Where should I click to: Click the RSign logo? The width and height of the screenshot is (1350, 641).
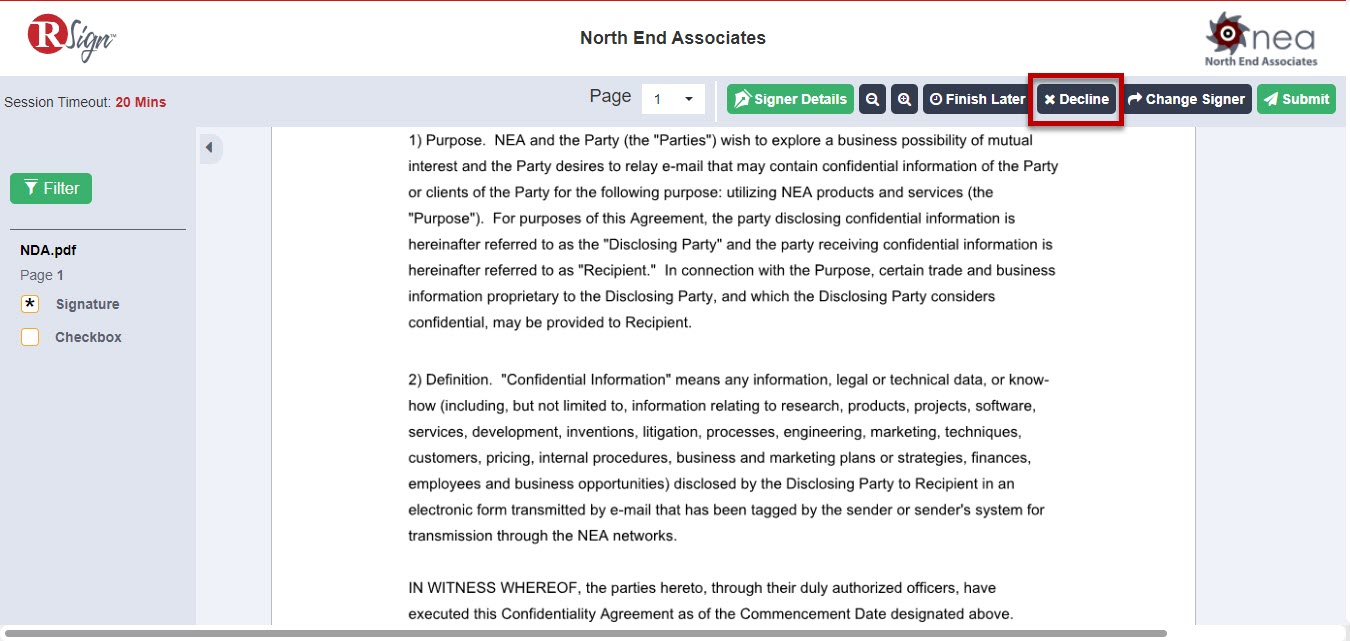[x=72, y=38]
